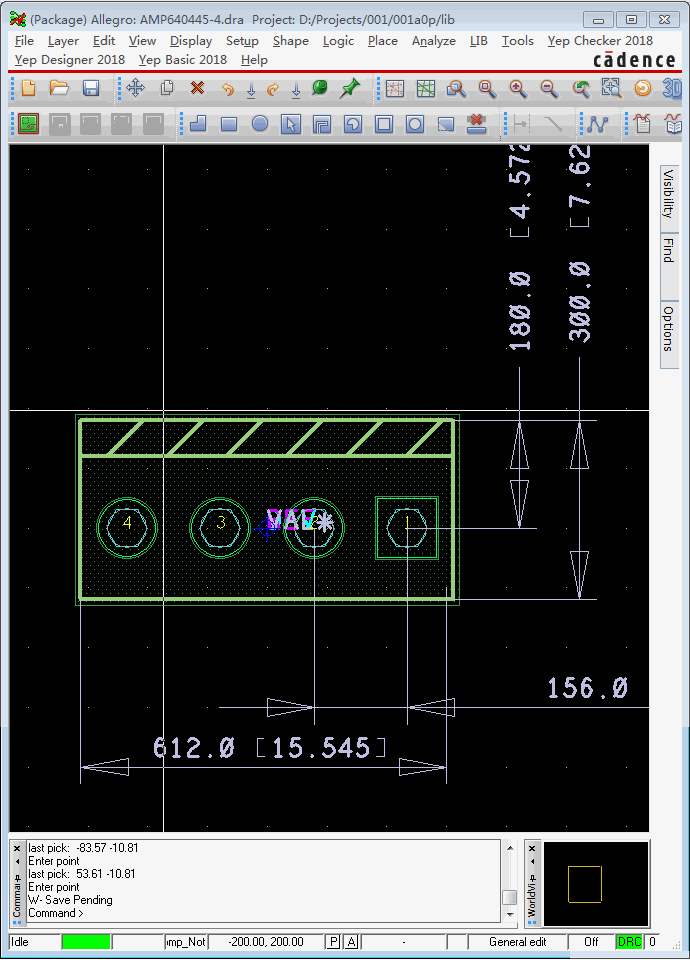Click the General edit mode status field
This screenshot has height=960, width=690.
tap(517, 942)
